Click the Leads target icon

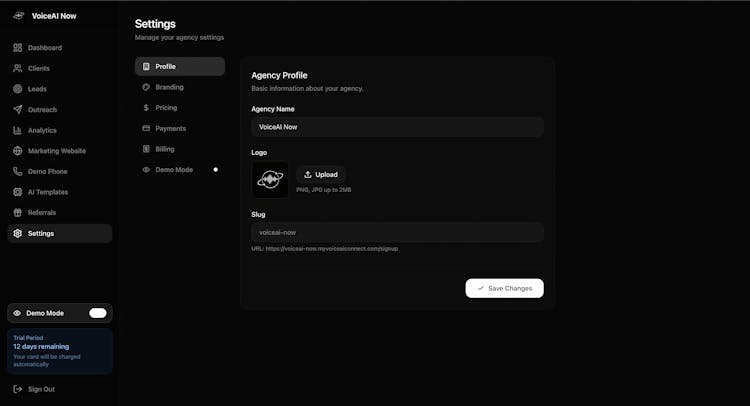pyautogui.click(x=18, y=89)
